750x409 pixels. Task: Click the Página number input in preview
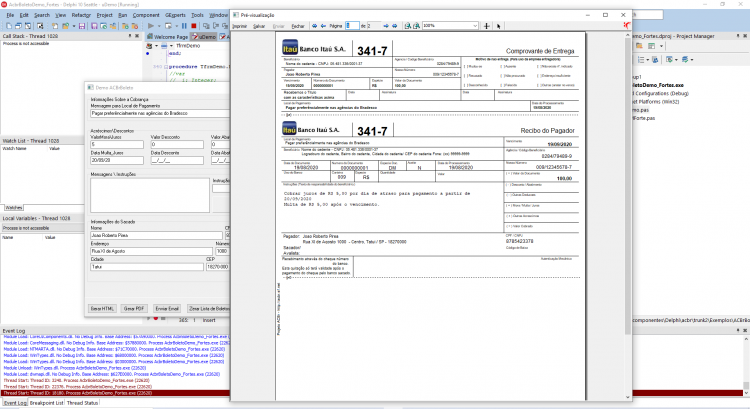pos(353,26)
